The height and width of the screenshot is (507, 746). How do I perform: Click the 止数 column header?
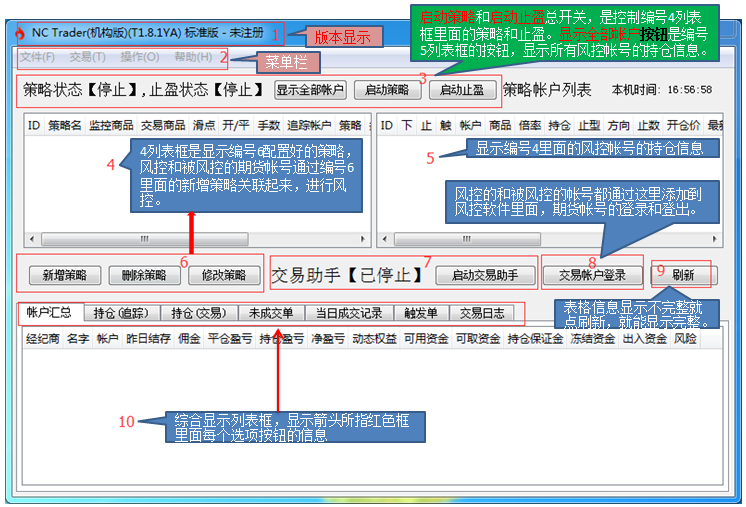pyautogui.click(x=648, y=126)
